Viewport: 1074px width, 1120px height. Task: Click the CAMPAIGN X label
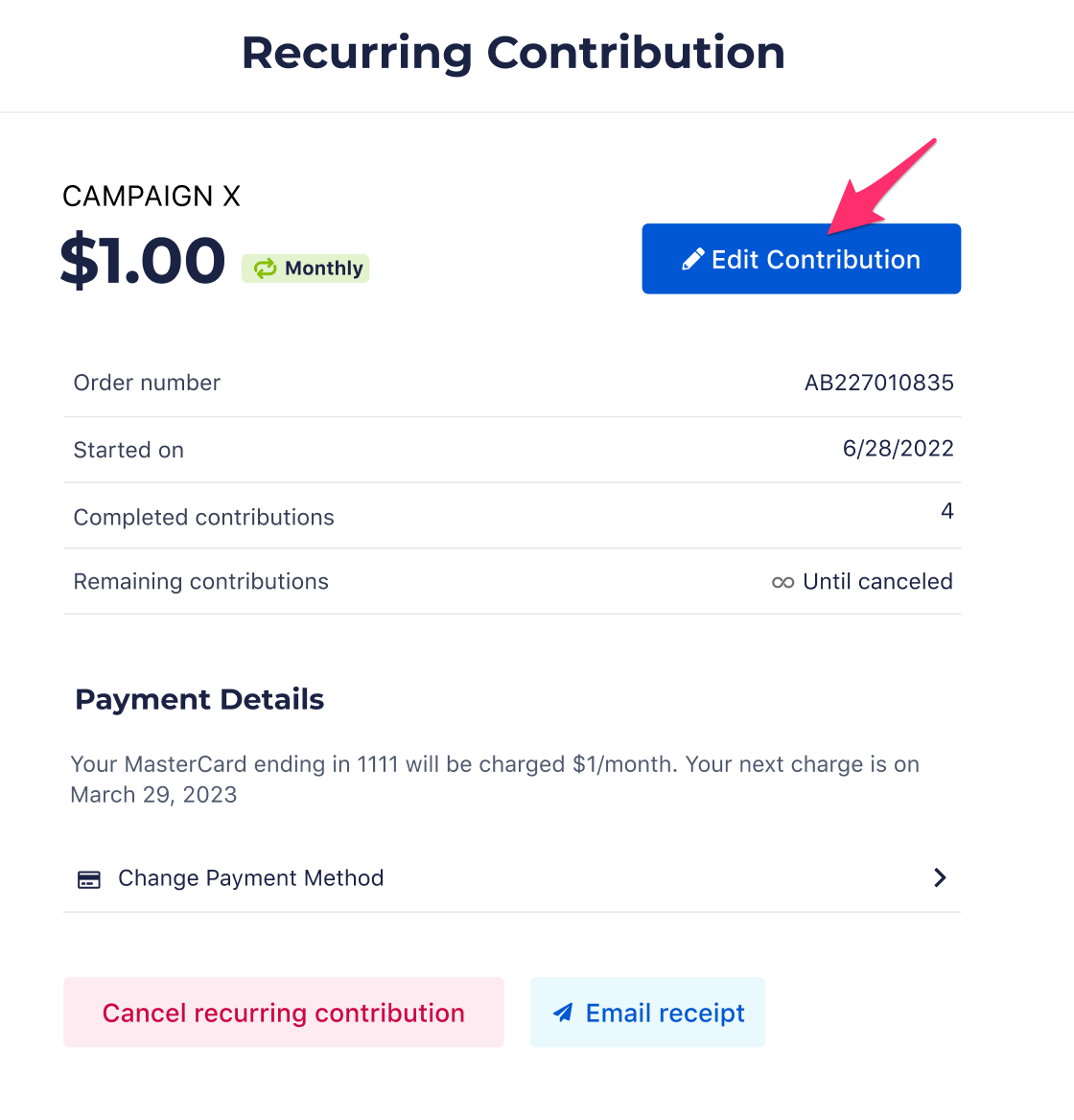tap(152, 196)
